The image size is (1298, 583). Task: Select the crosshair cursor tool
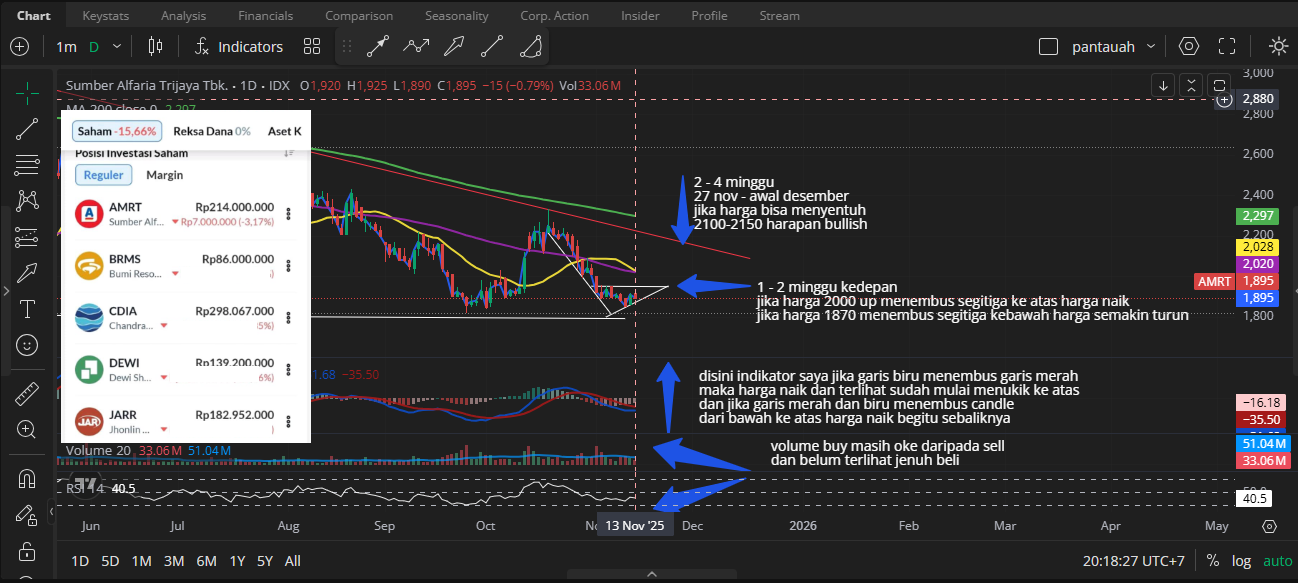[27, 92]
